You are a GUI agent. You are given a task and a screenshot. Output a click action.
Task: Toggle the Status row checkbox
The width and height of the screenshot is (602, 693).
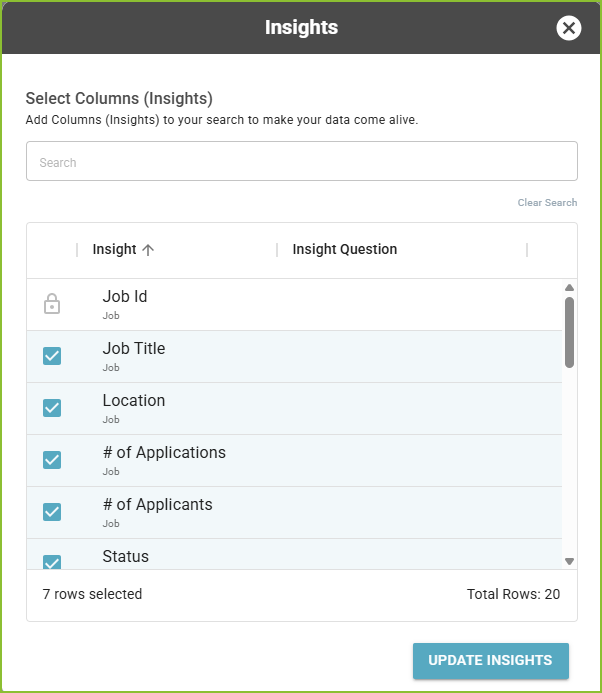tap(52, 562)
